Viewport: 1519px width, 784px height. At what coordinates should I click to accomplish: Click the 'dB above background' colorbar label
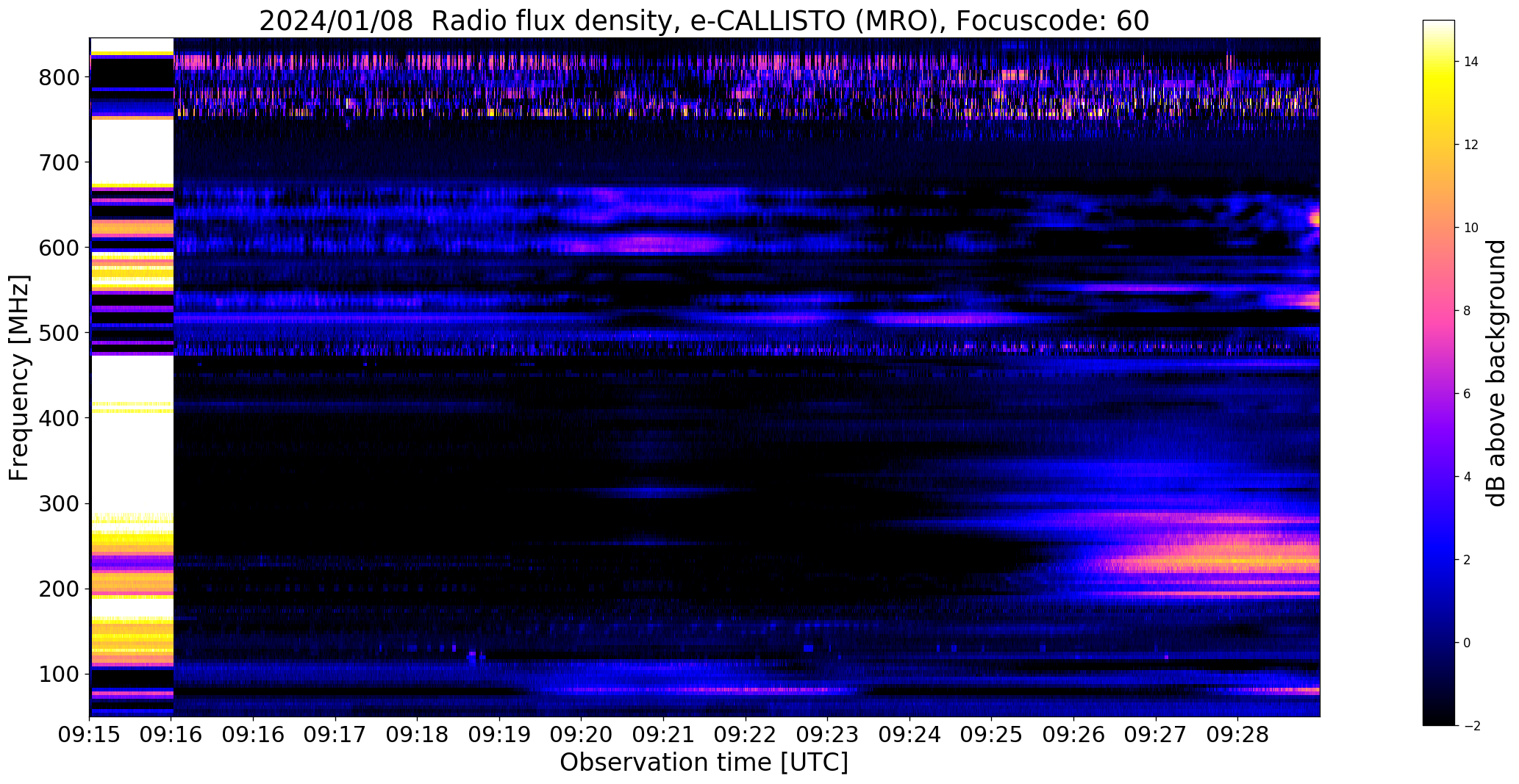1496,373
